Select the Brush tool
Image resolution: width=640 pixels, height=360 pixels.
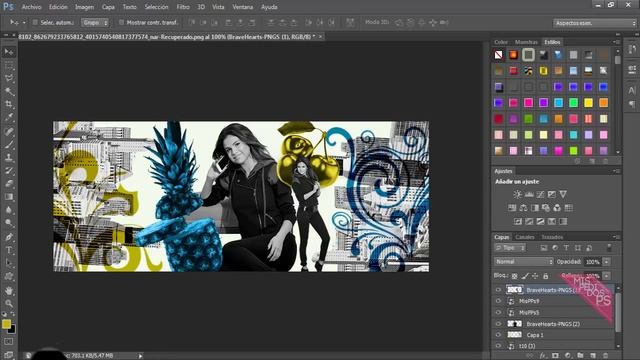(9, 144)
